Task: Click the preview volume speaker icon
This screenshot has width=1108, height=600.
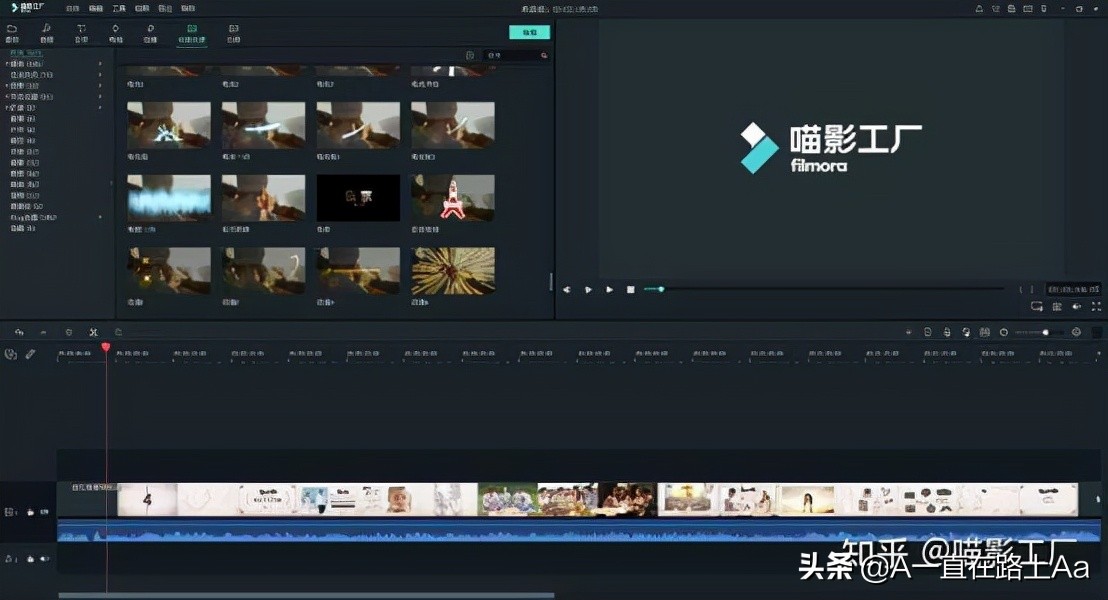Action: 1077,307
